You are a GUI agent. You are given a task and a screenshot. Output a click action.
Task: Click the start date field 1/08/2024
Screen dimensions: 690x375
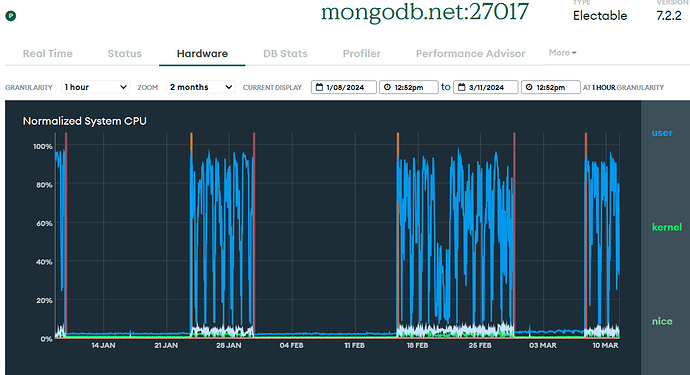pos(344,87)
